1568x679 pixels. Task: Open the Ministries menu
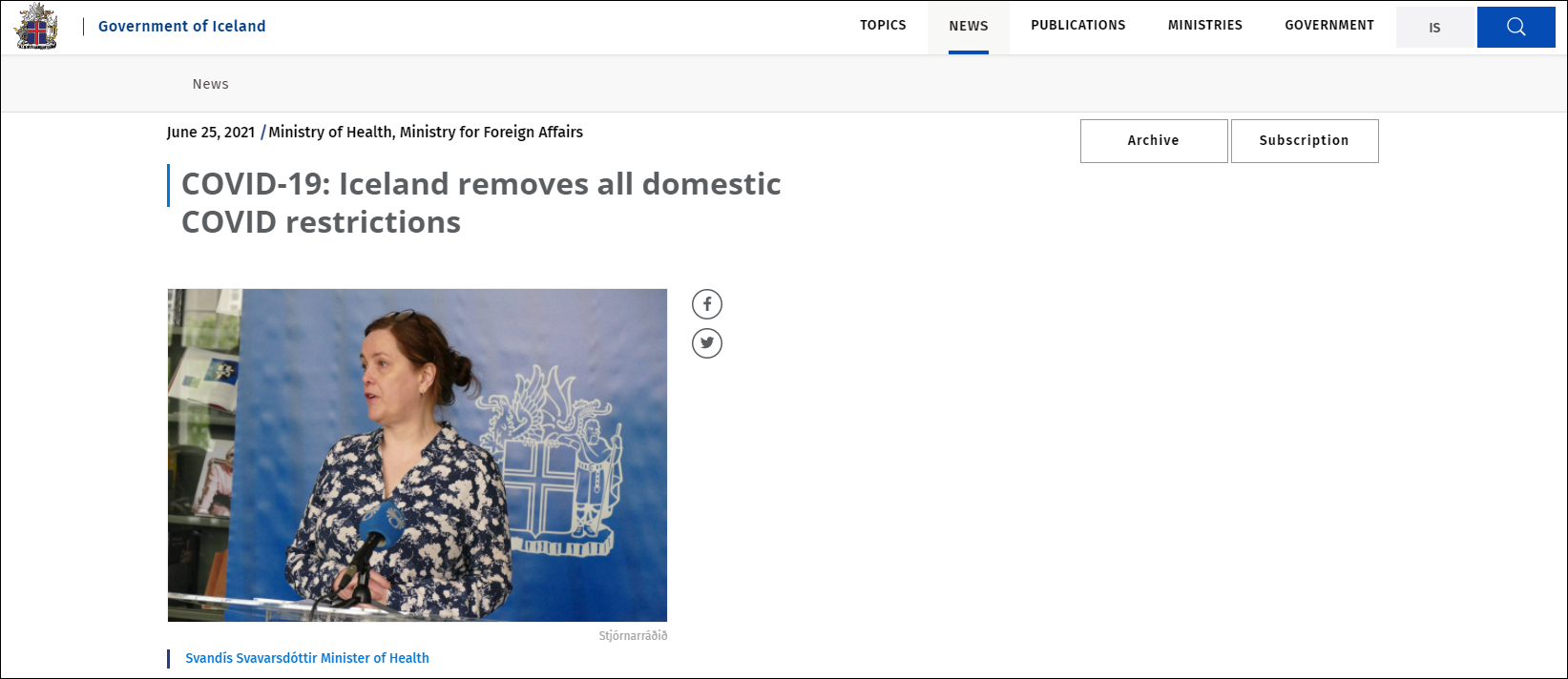point(1205,26)
